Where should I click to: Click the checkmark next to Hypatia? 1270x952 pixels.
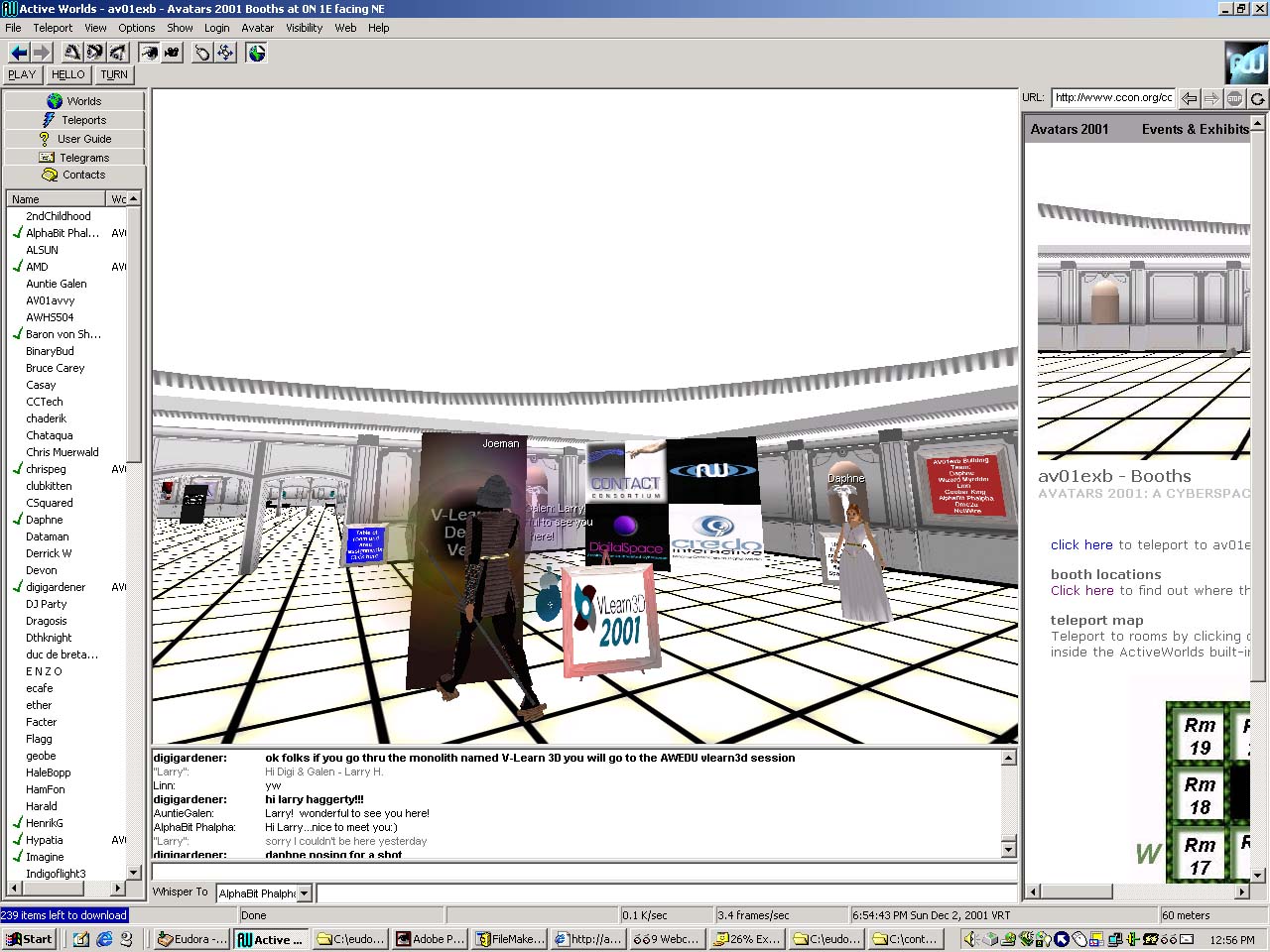pyautogui.click(x=17, y=840)
